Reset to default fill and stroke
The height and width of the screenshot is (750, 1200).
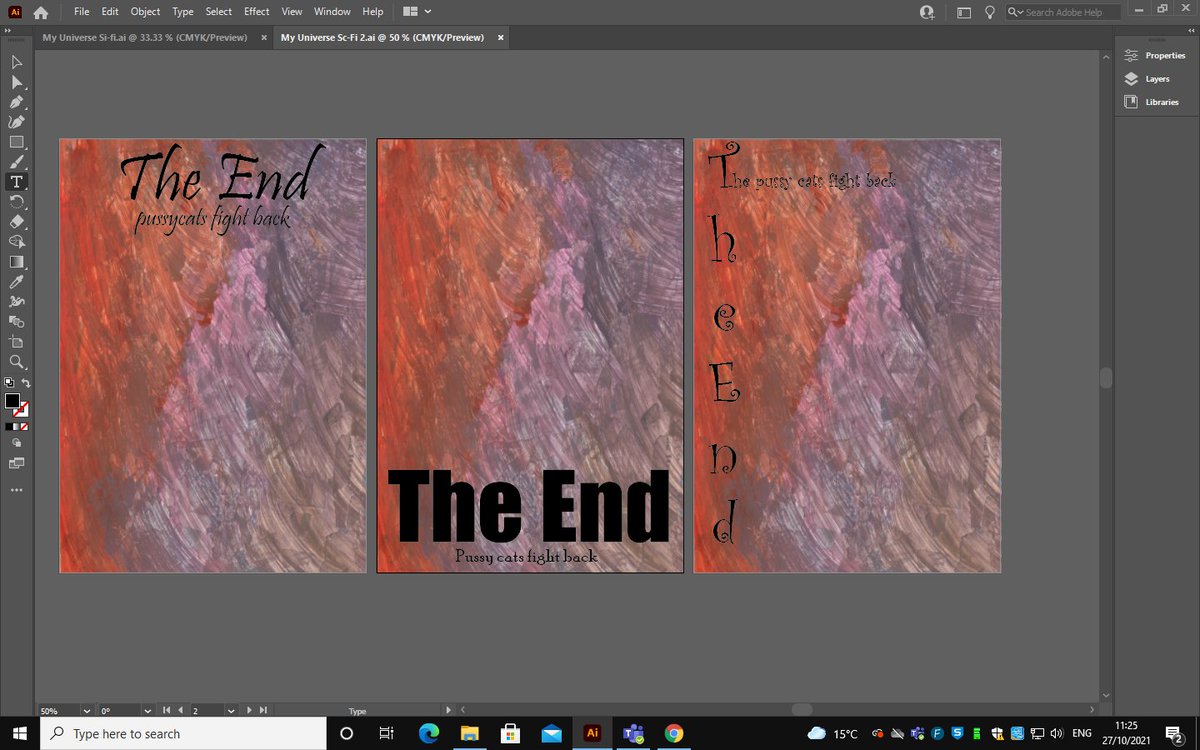pos(9,382)
